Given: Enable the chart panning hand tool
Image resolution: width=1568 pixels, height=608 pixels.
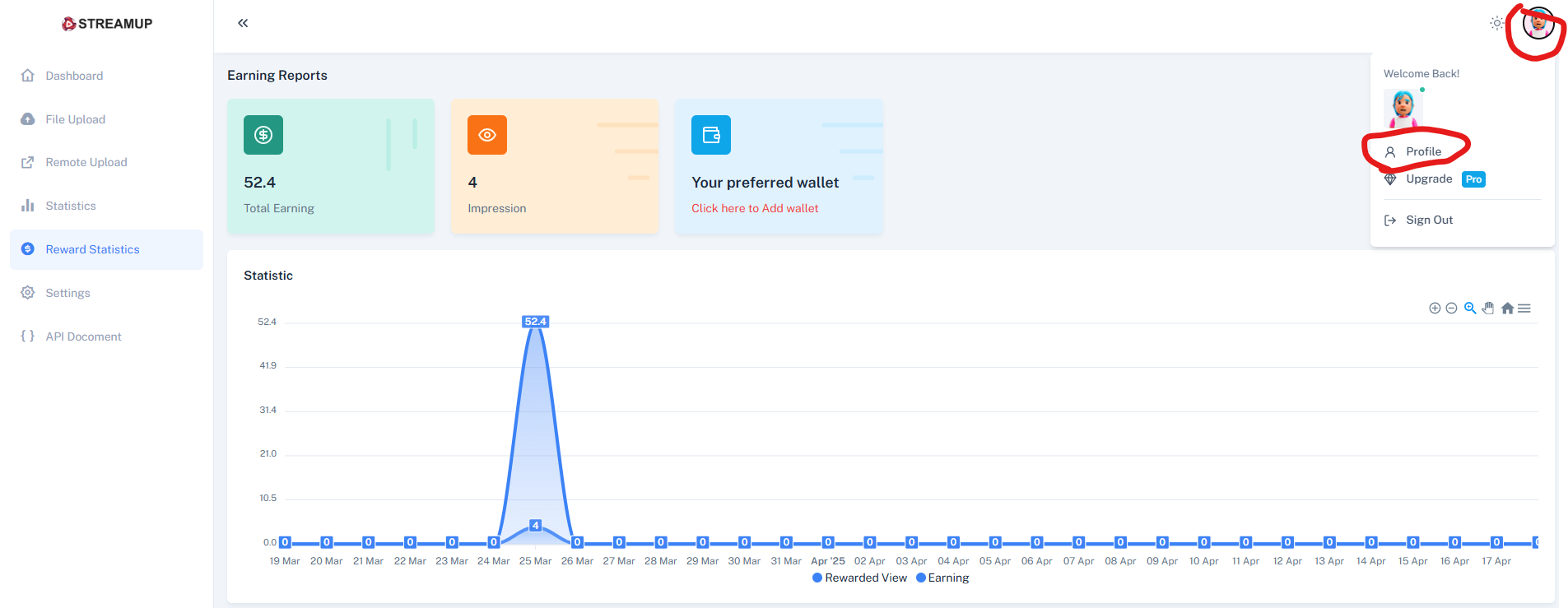Looking at the screenshot, I should tap(1488, 309).
